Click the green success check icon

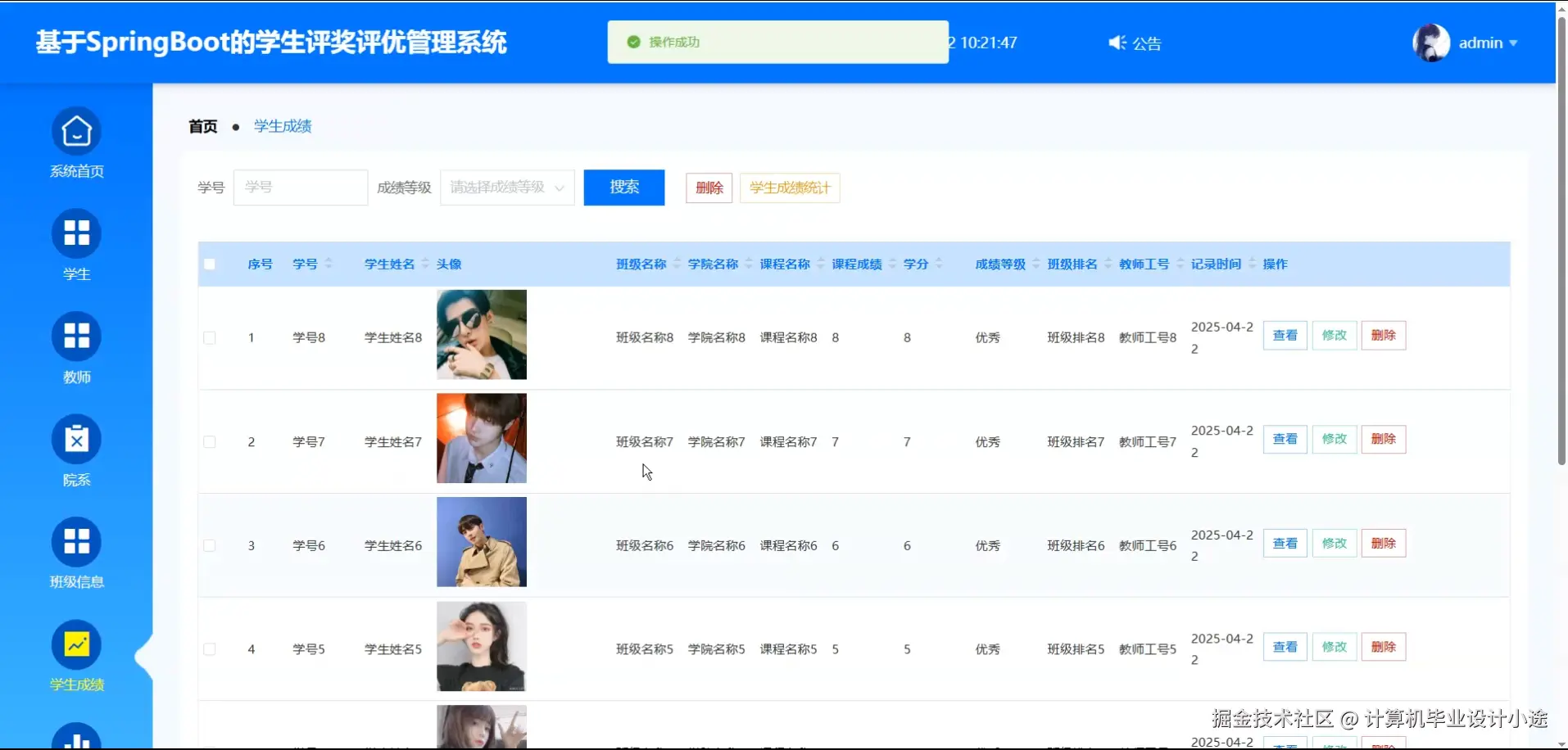(x=633, y=42)
